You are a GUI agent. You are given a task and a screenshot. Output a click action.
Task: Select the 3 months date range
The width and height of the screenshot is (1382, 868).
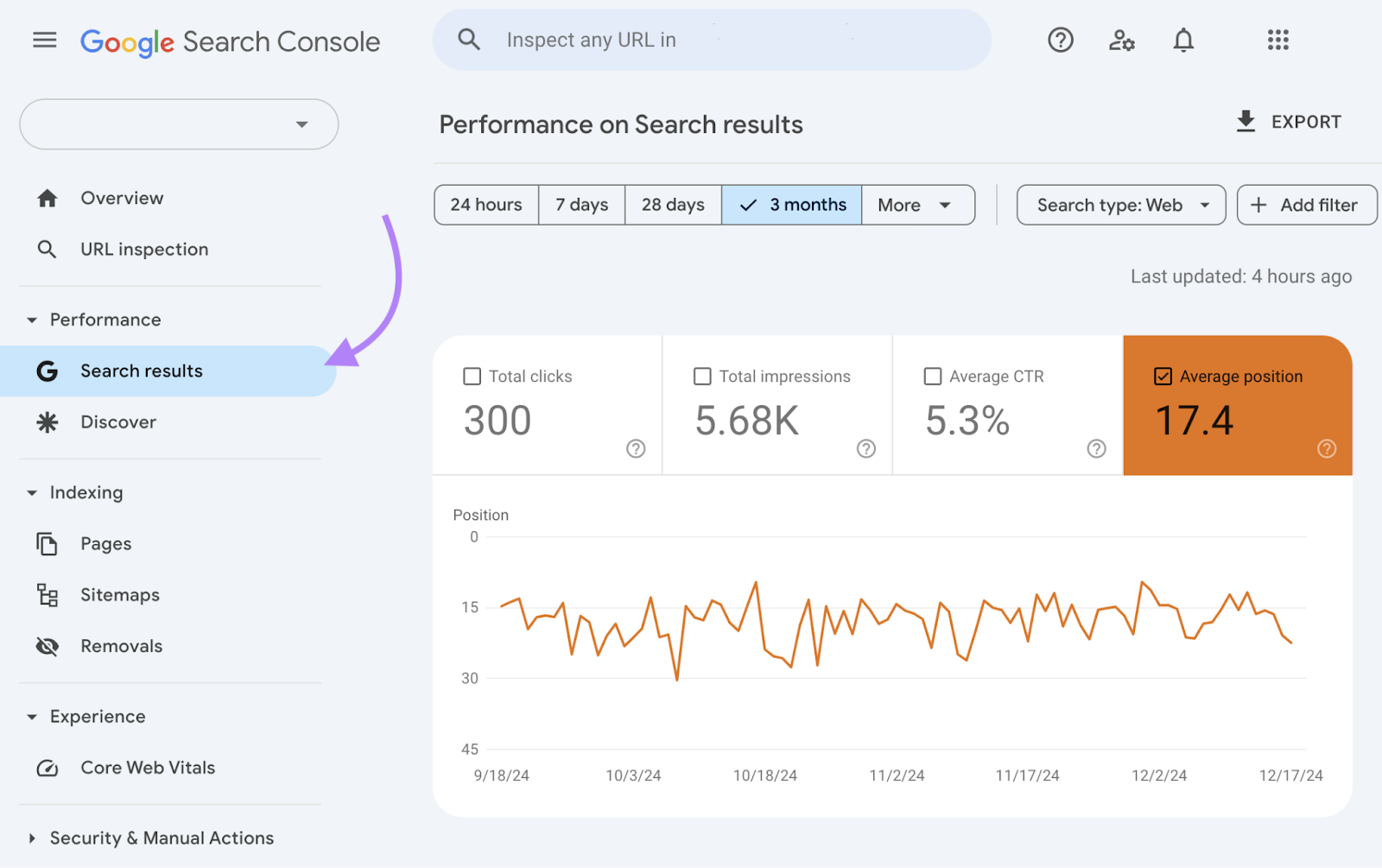pos(792,205)
